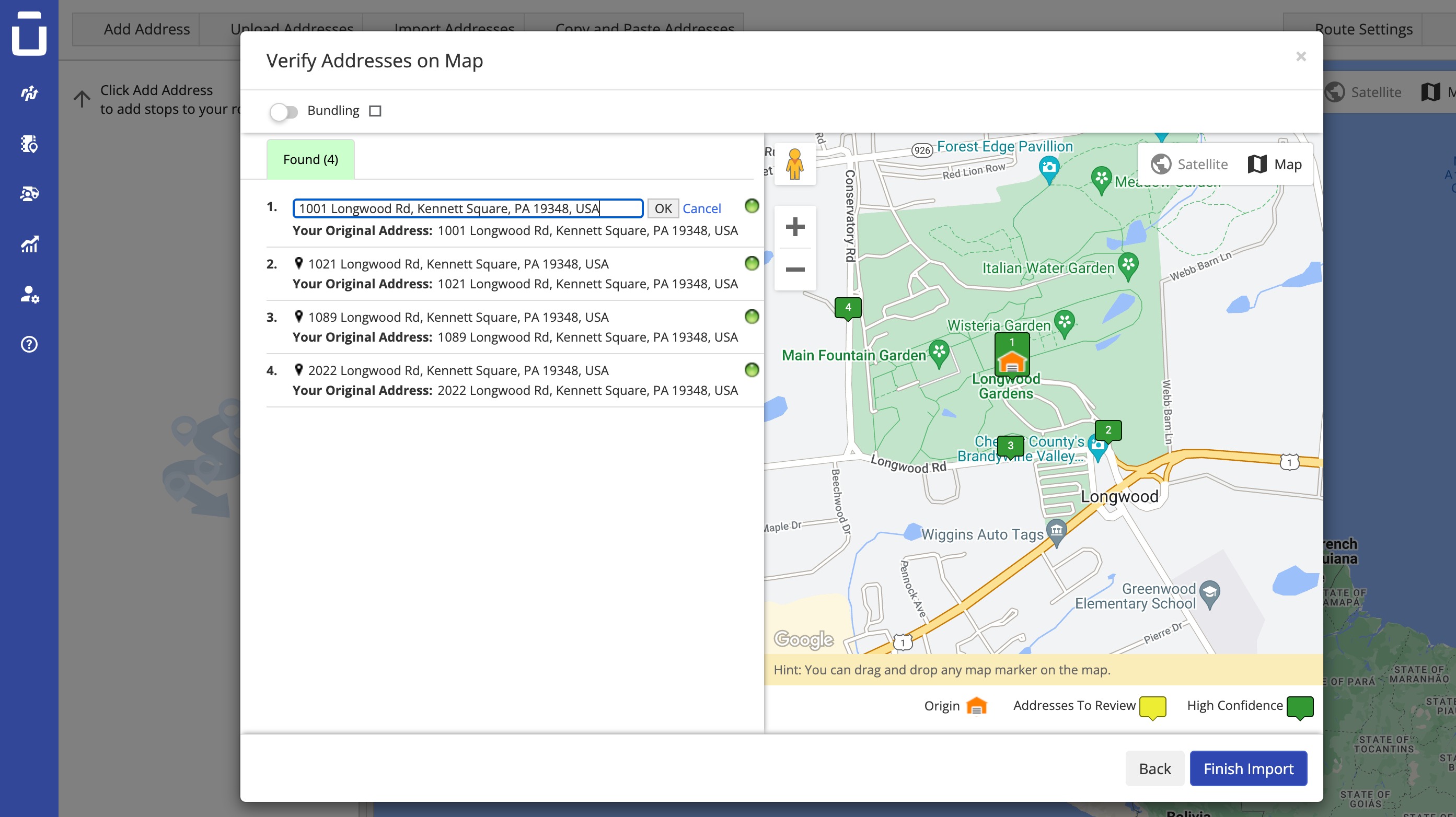The image size is (1456, 817).
Task: Click the green status dot for 1021 Longwood Rd
Action: 751,263
